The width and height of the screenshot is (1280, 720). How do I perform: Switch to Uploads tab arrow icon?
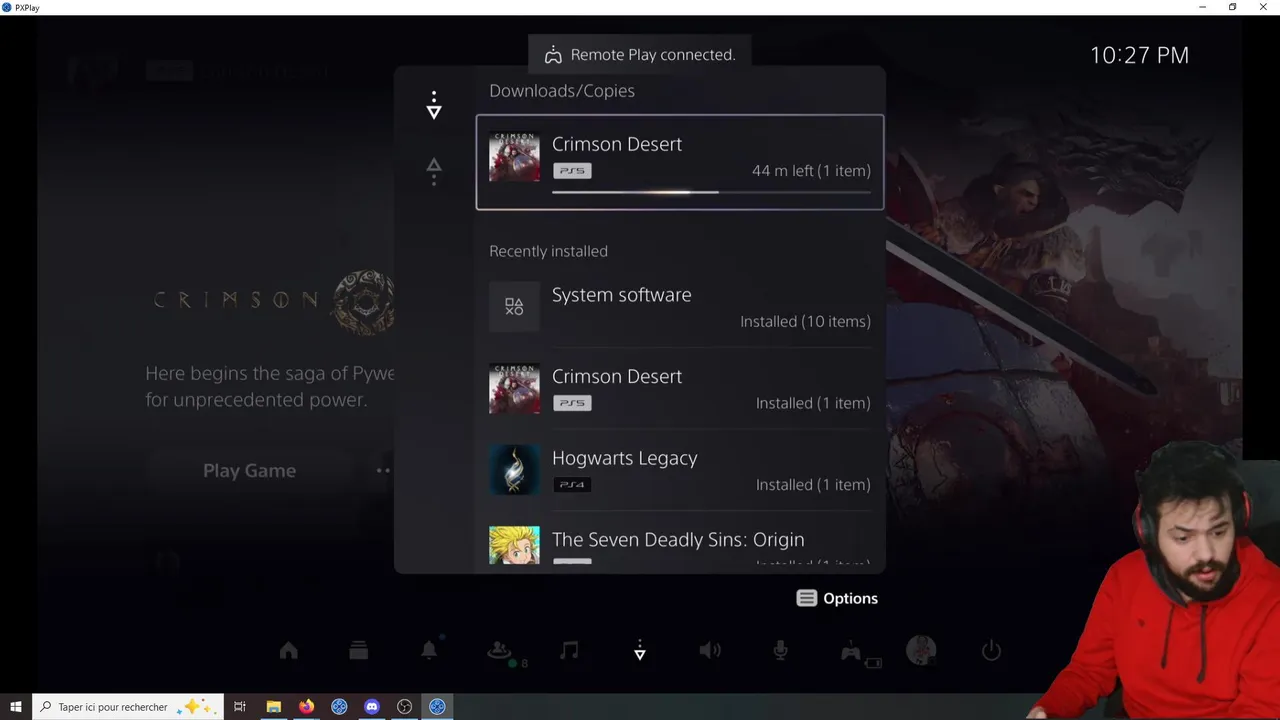434,171
